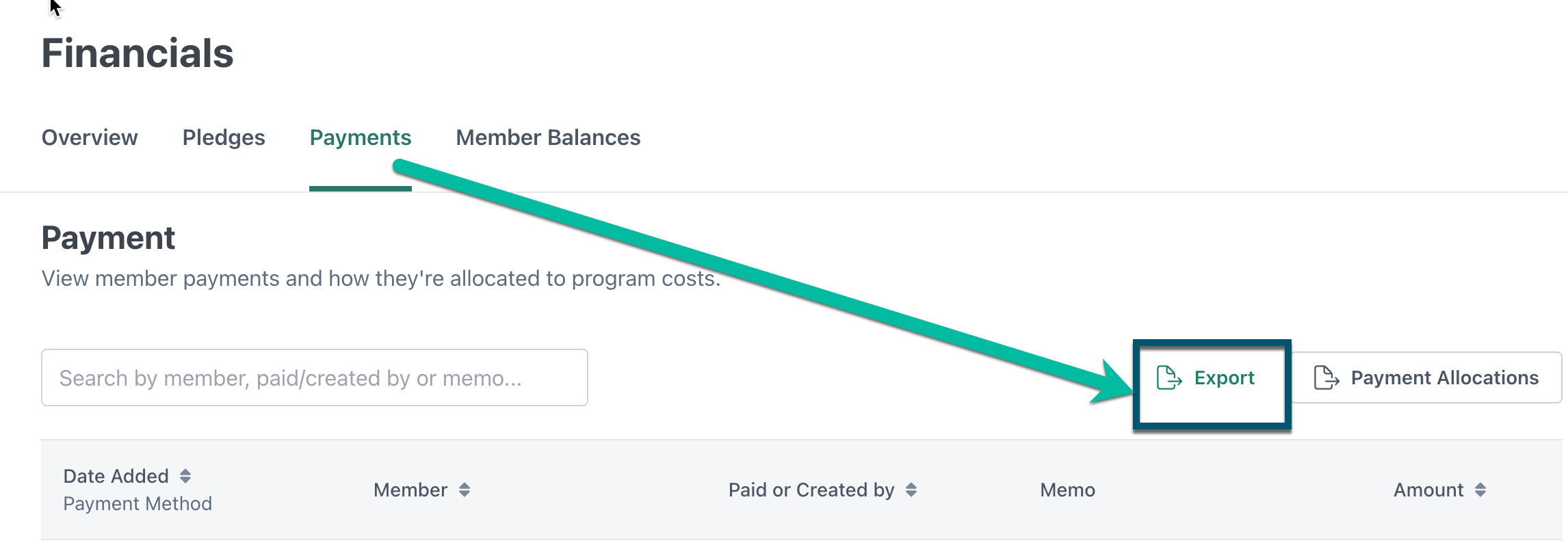1568x558 pixels.
Task: Sort by Amount arrows icon
Action: coord(1480,490)
